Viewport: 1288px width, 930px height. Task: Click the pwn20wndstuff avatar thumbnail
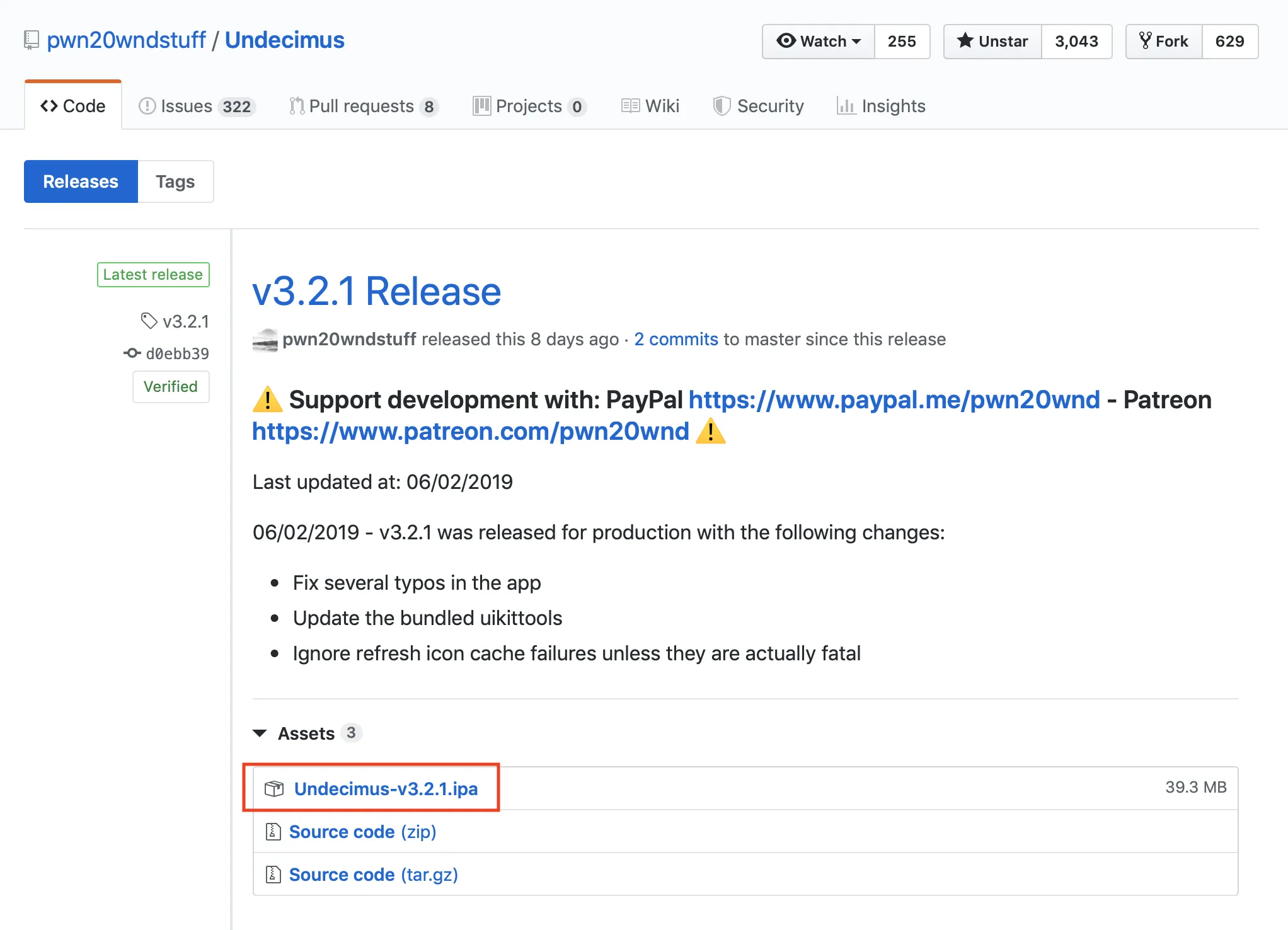tap(265, 340)
